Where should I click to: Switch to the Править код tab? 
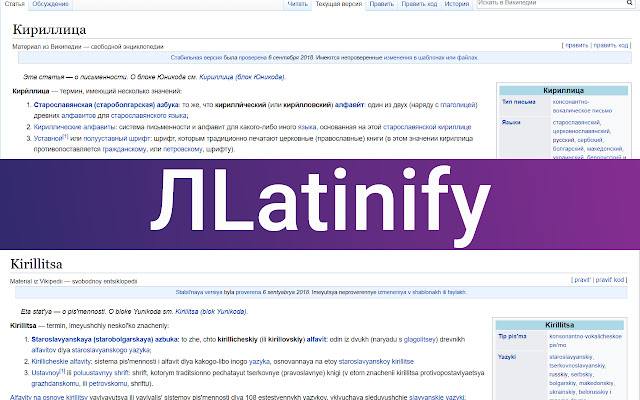pyautogui.click(x=419, y=4)
